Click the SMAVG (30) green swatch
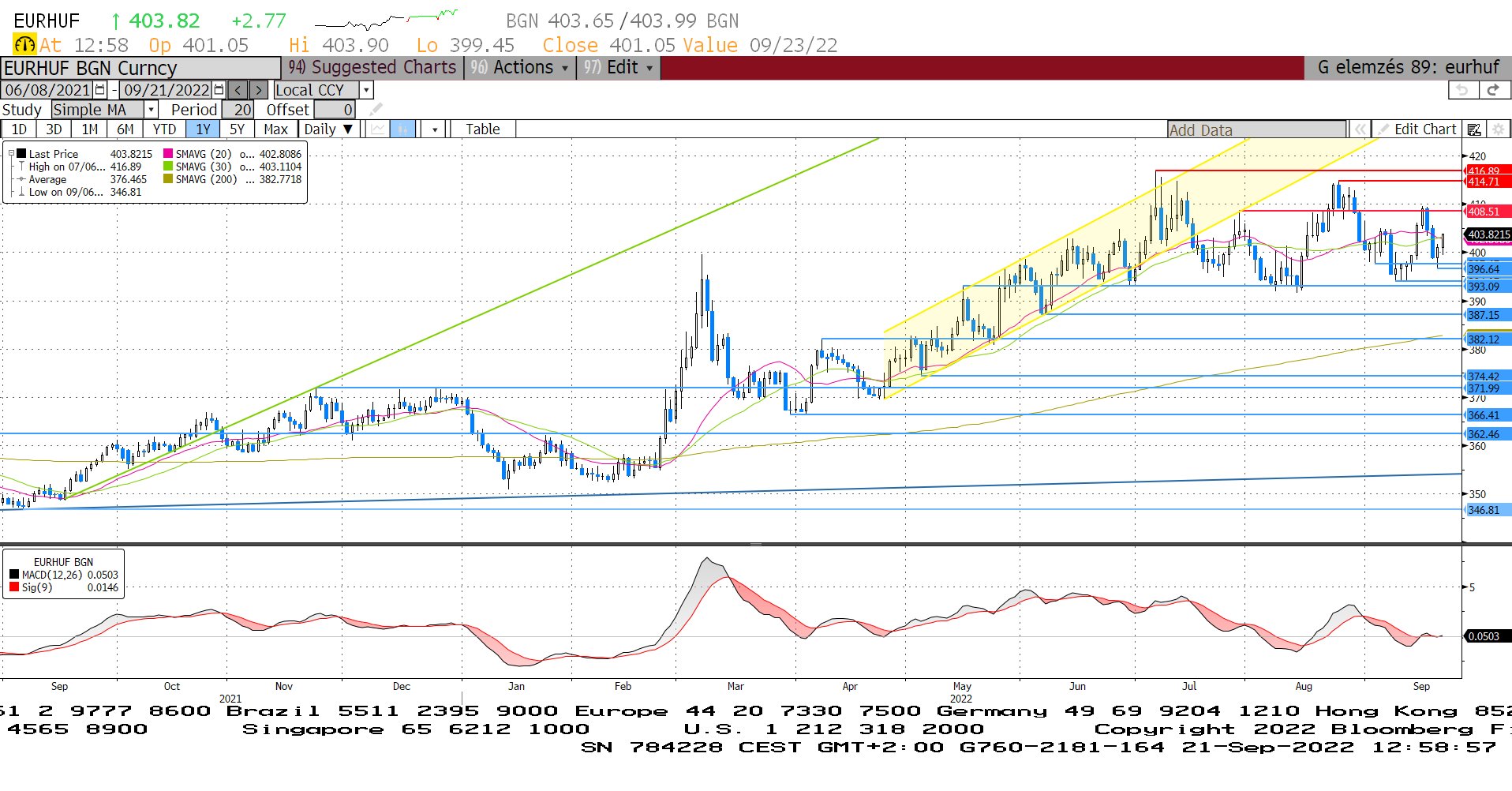This screenshot has height=791, width=1512. point(168,167)
